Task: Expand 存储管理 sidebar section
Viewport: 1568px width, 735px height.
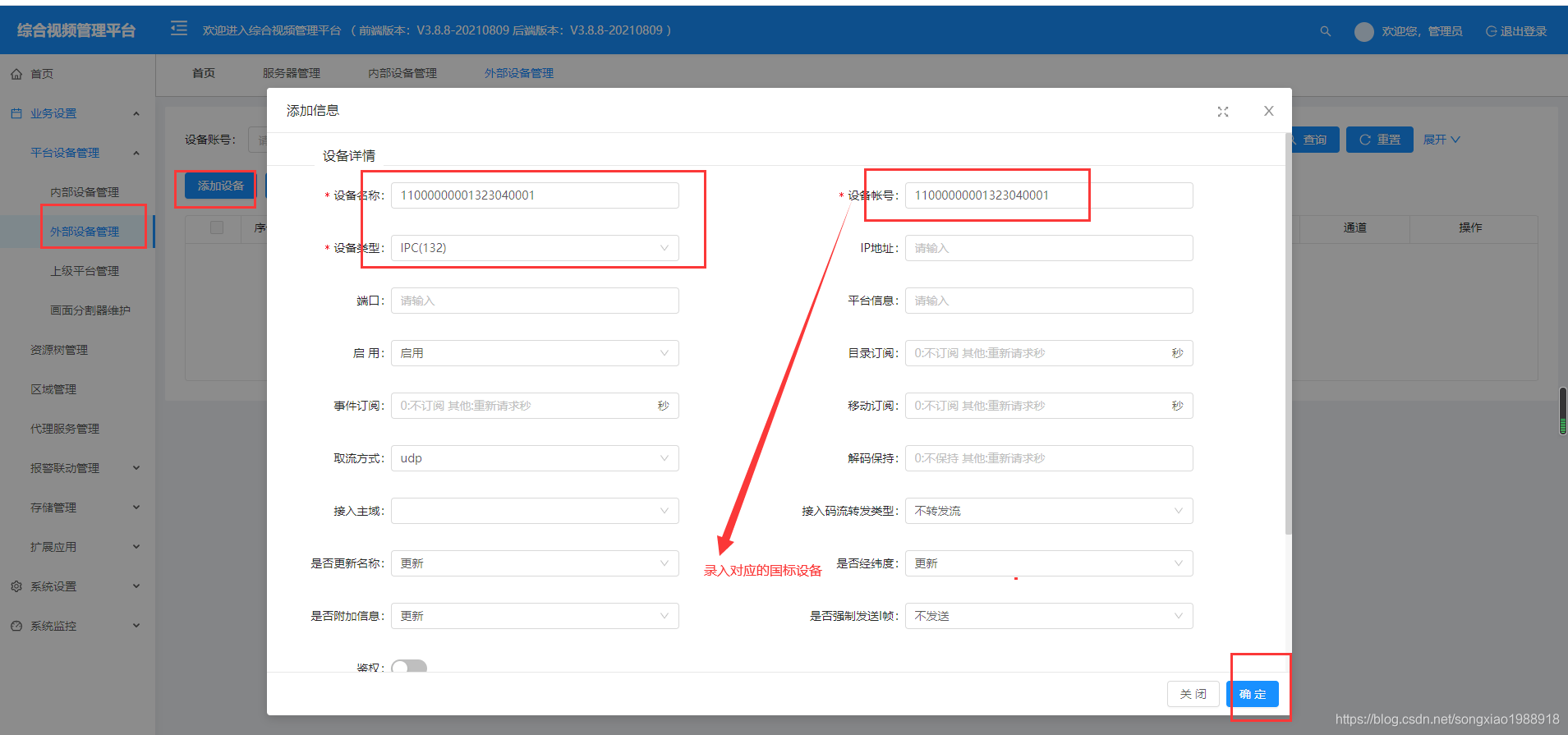Action: (77, 508)
